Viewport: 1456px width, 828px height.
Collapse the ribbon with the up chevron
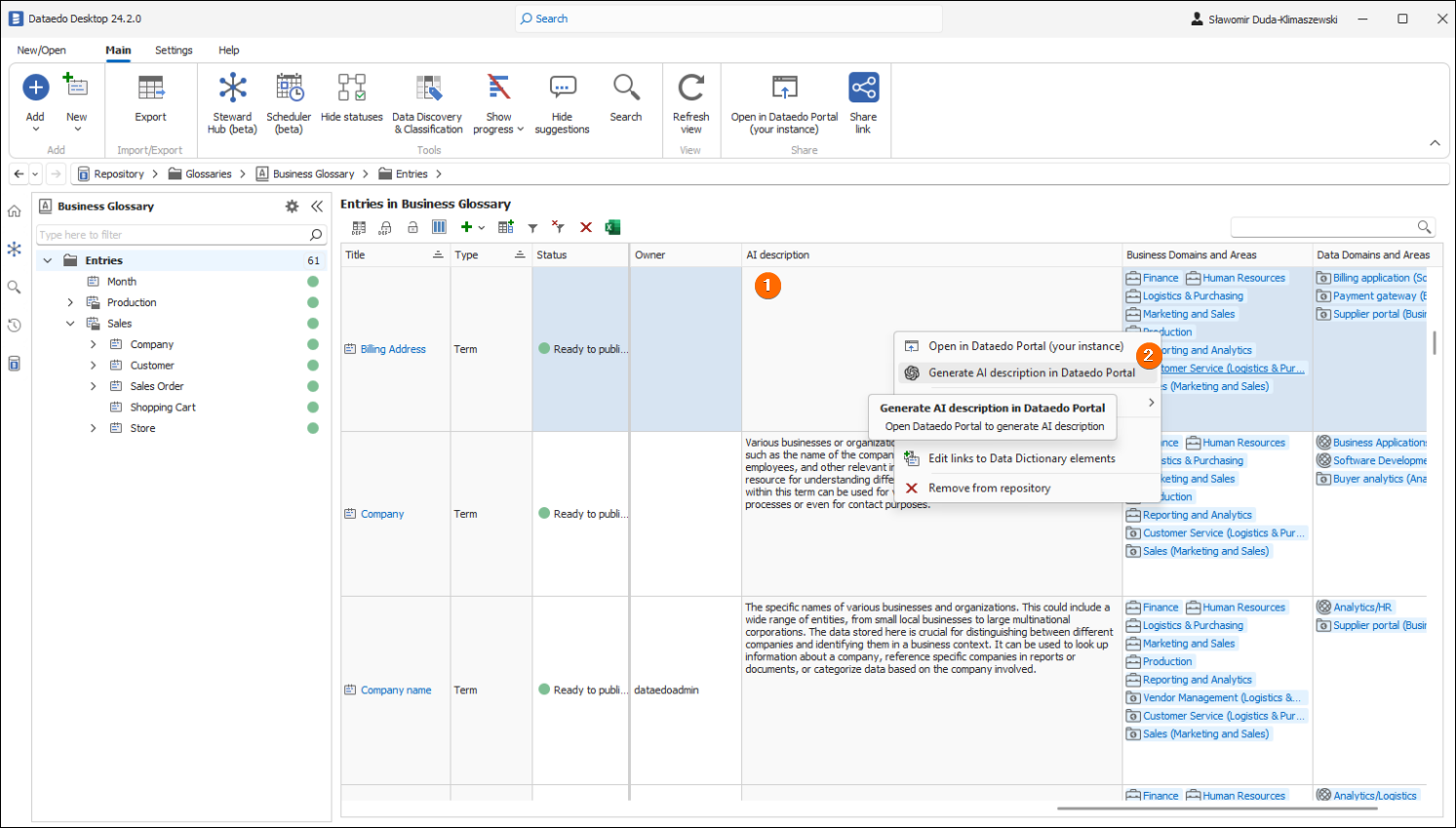[x=1435, y=143]
